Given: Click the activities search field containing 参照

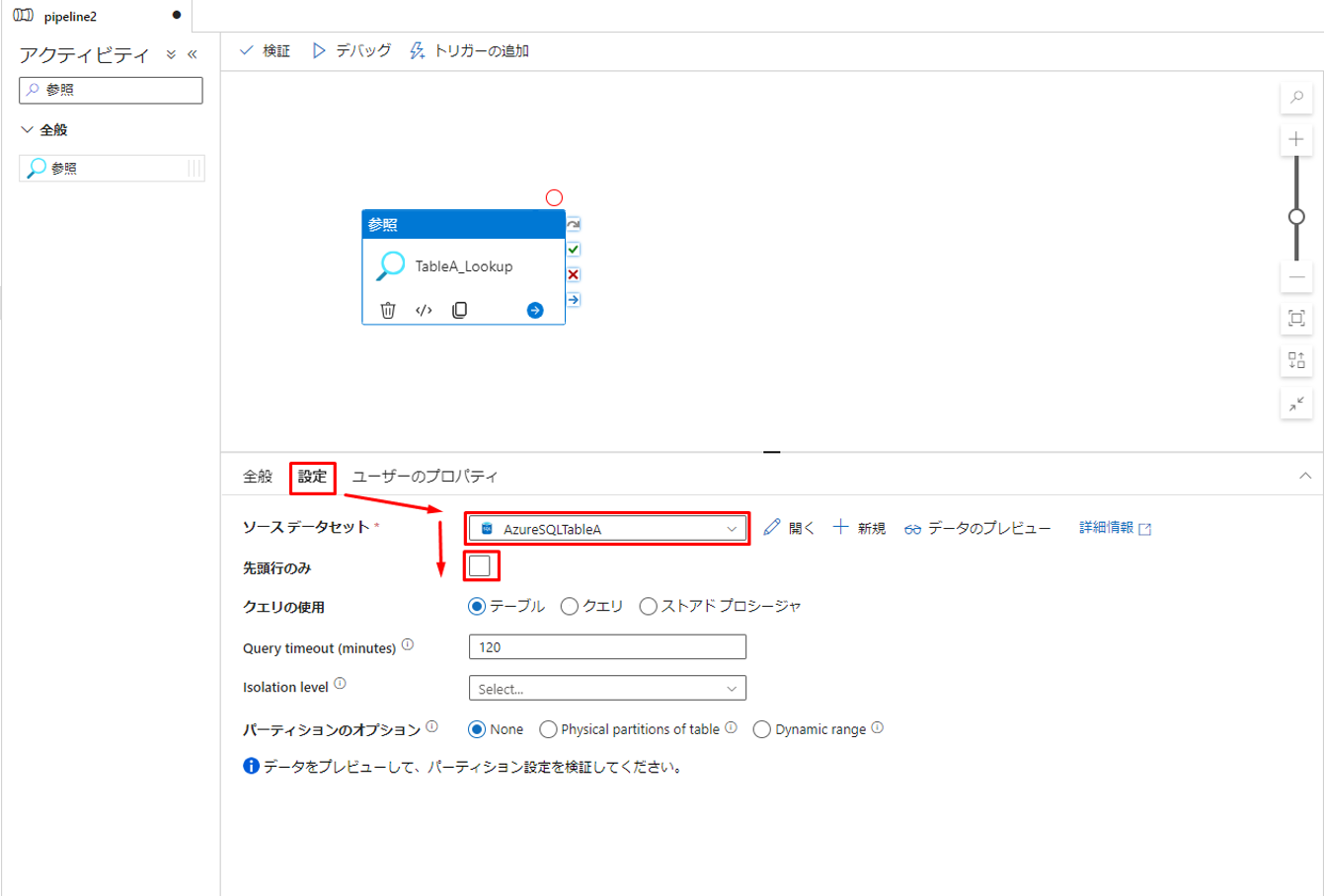Looking at the screenshot, I should tap(111, 90).
